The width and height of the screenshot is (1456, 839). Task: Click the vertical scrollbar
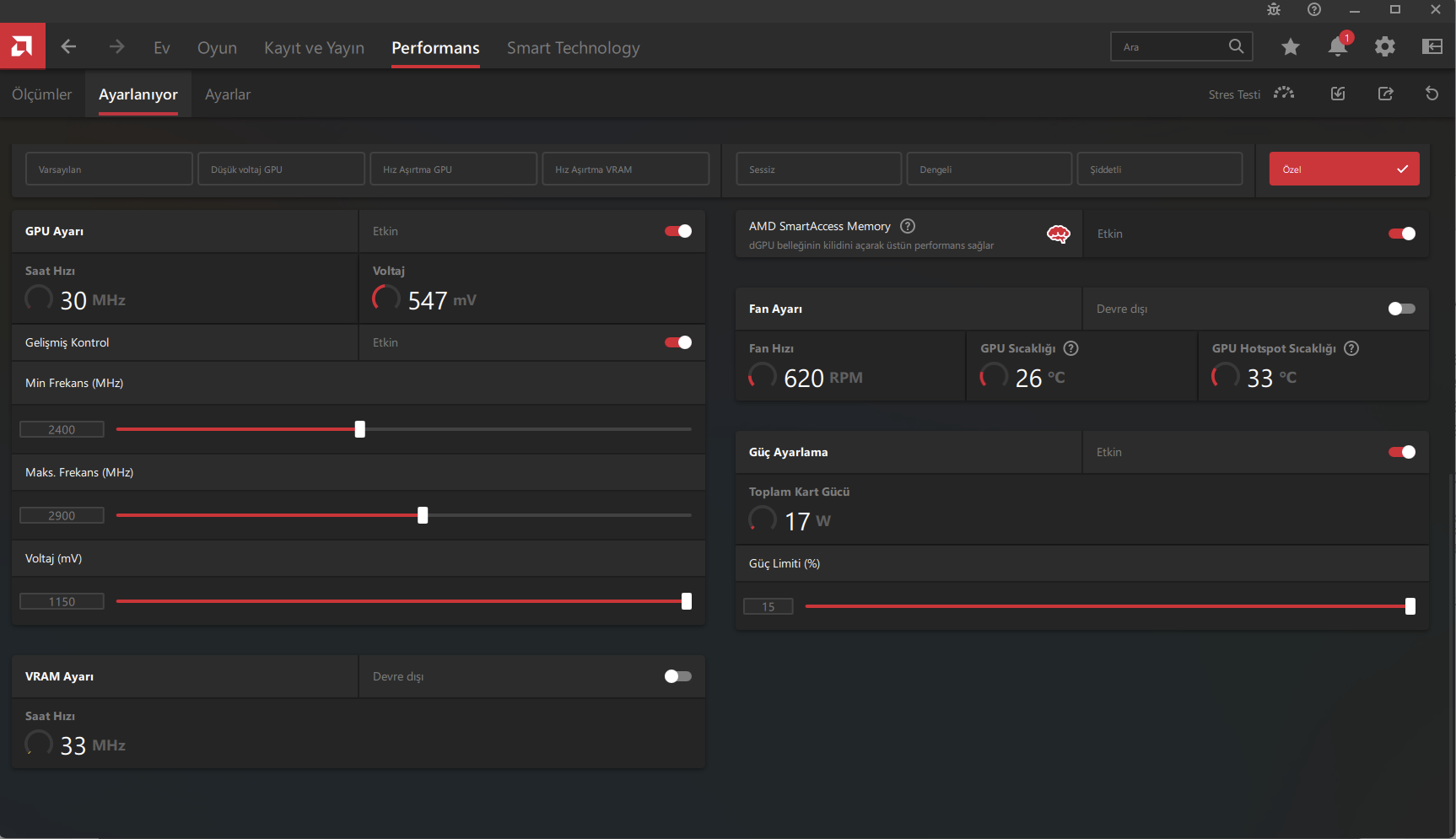point(1451,653)
